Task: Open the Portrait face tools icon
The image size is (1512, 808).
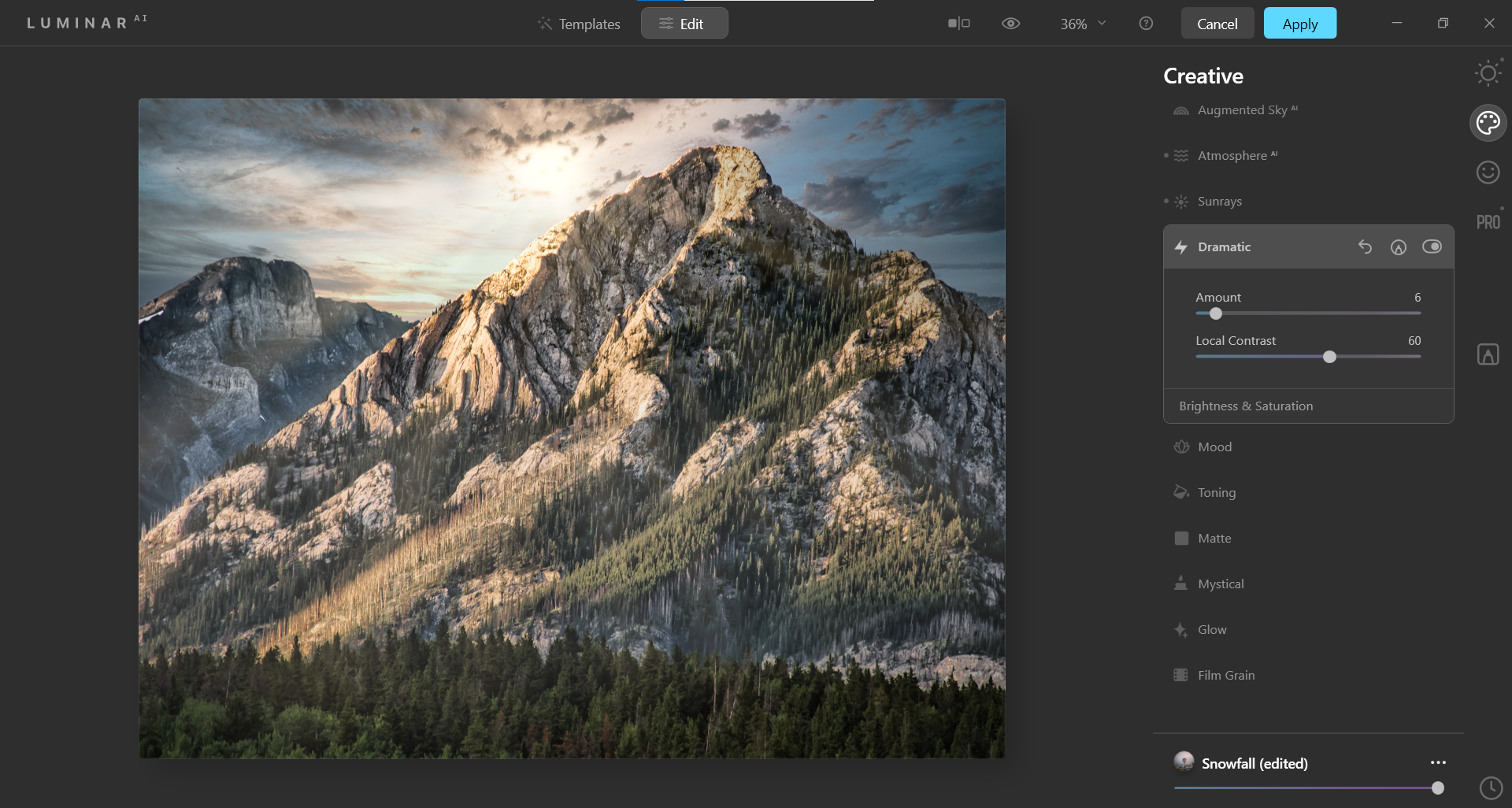Action: coord(1488,172)
